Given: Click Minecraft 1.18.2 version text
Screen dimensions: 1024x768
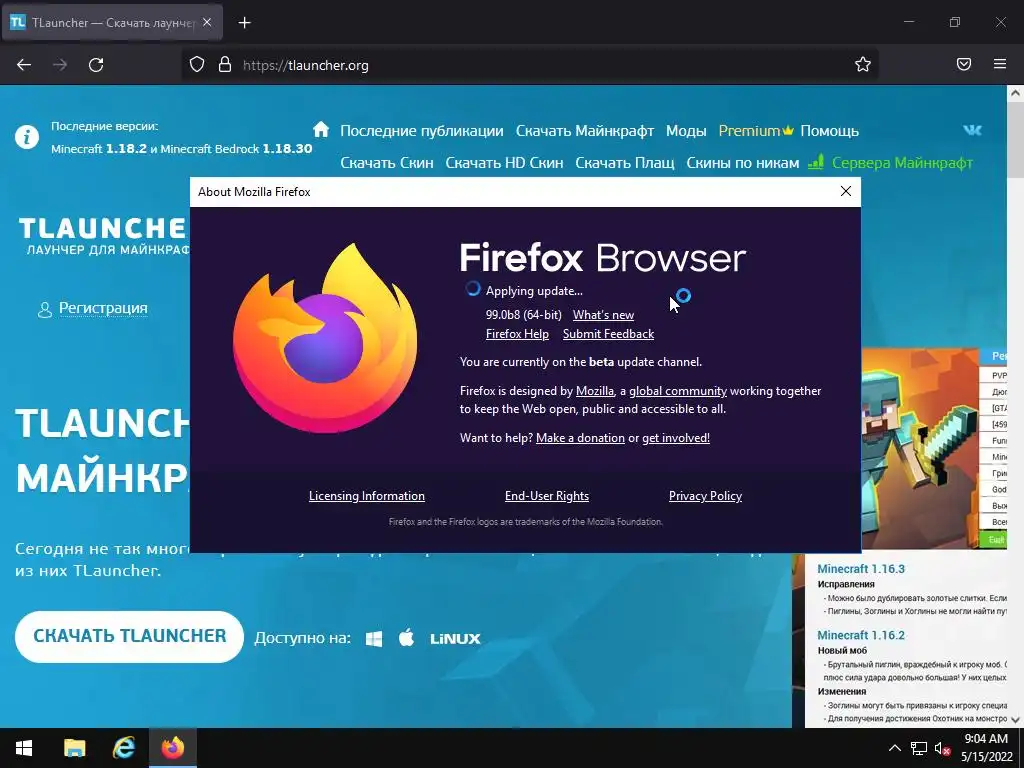Looking at the screenshot, I should pos(99,149).
